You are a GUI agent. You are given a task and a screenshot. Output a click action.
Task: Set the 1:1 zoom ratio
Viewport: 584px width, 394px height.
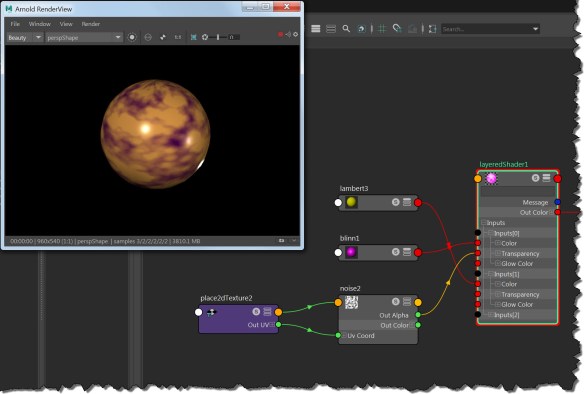tap(178, 37)
